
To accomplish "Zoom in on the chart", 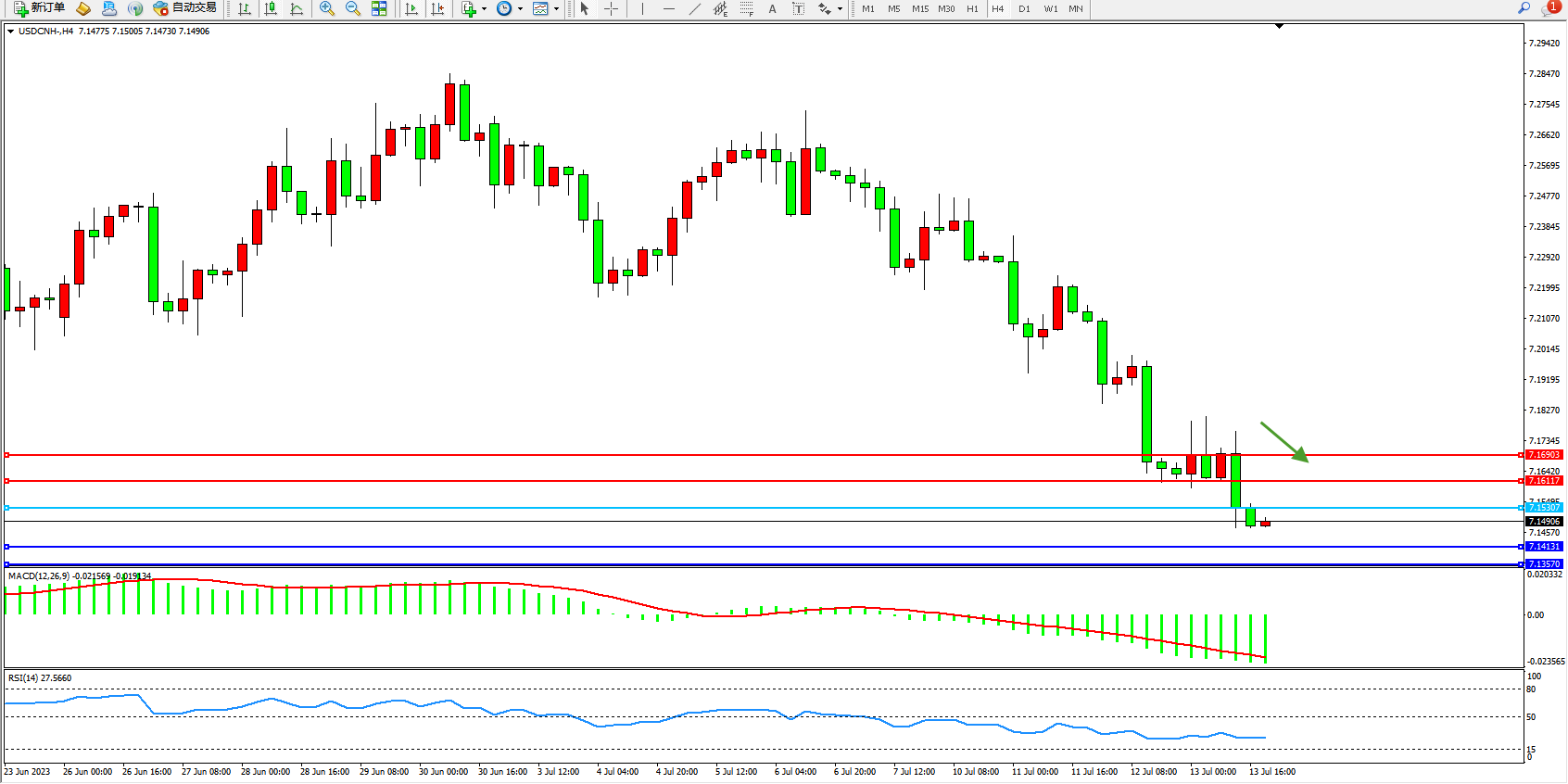I will tap(327, 8).
